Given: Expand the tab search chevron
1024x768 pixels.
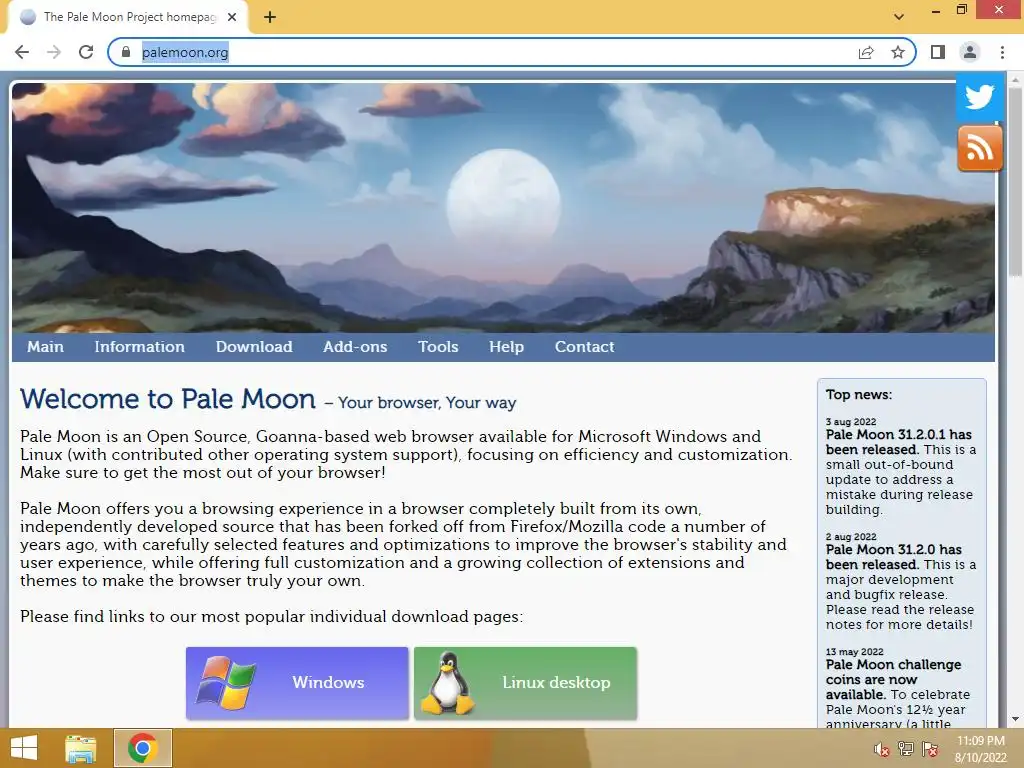Looking at the screenshot, I should coord(899,17).
